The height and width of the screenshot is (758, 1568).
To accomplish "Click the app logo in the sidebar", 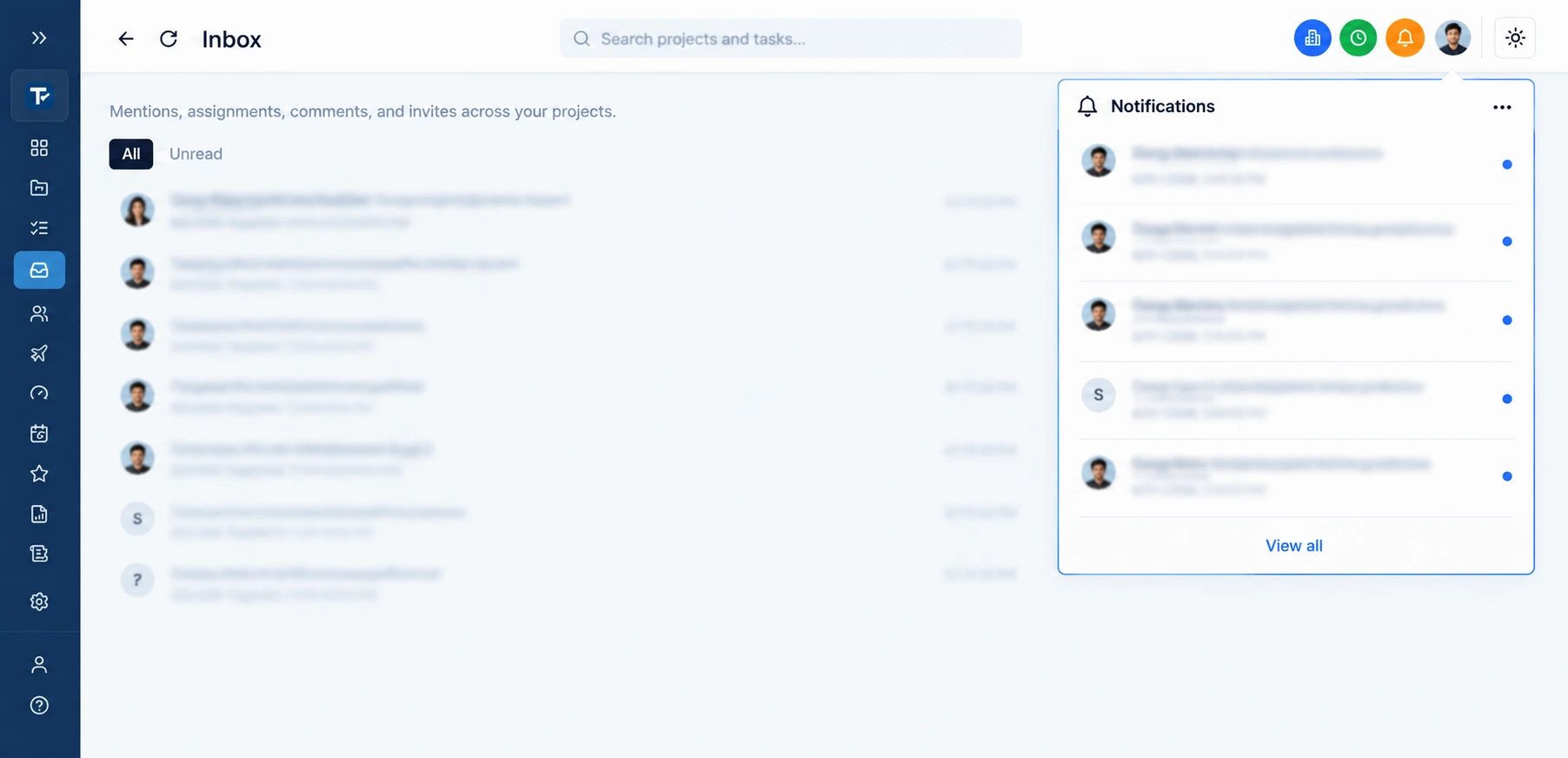I will click(x=39, y=96).
